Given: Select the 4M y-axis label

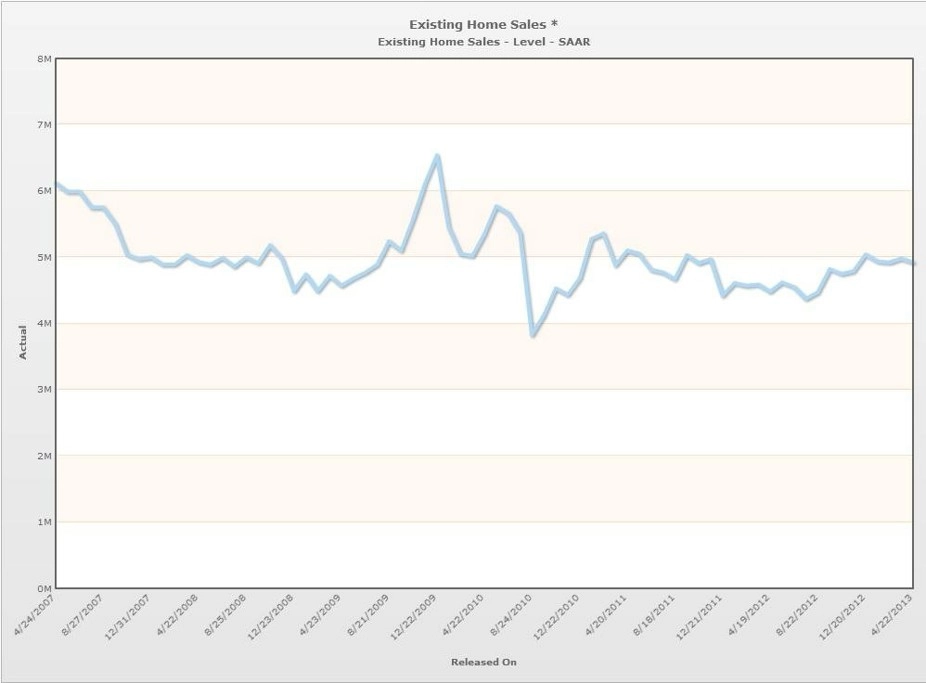Looking at the screenshot, I should (x=44, y=323).
